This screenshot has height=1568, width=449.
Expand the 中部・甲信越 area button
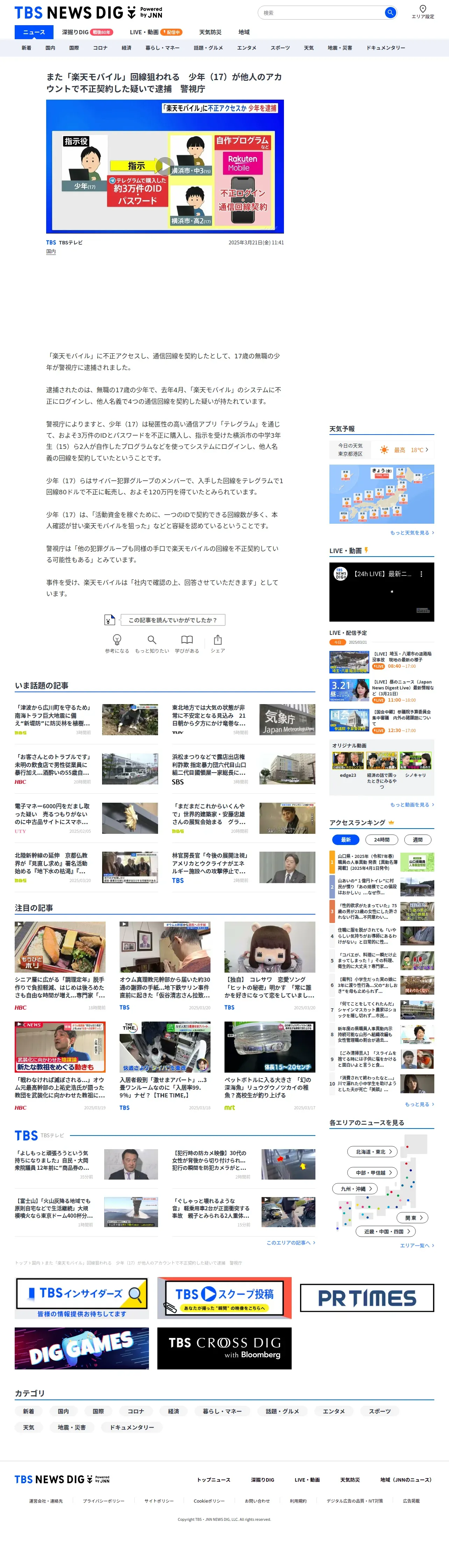pyautogui.click(x=373, y=1172)
